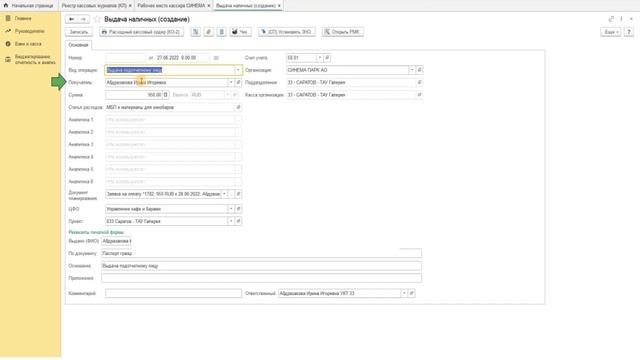Mark the document as favorite with star
This screenshot has width=640, height=360.
click(x=97, y=19)
